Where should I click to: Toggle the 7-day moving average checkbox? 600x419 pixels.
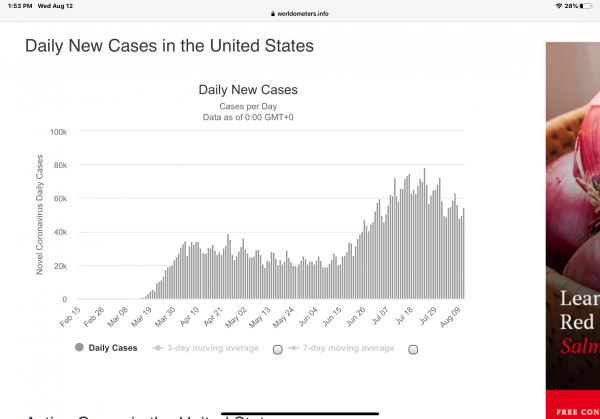click(x=412, y=349)
